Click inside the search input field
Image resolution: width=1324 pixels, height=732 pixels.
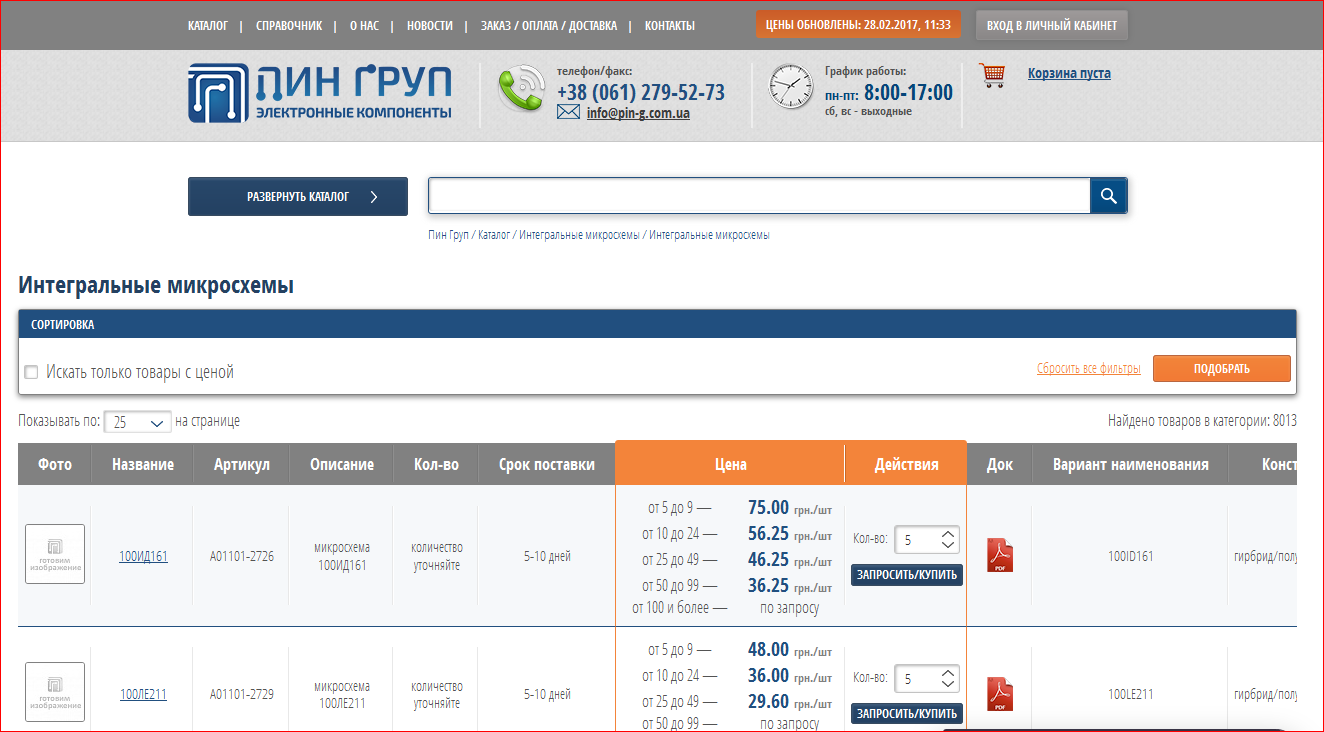pos(758,195)
